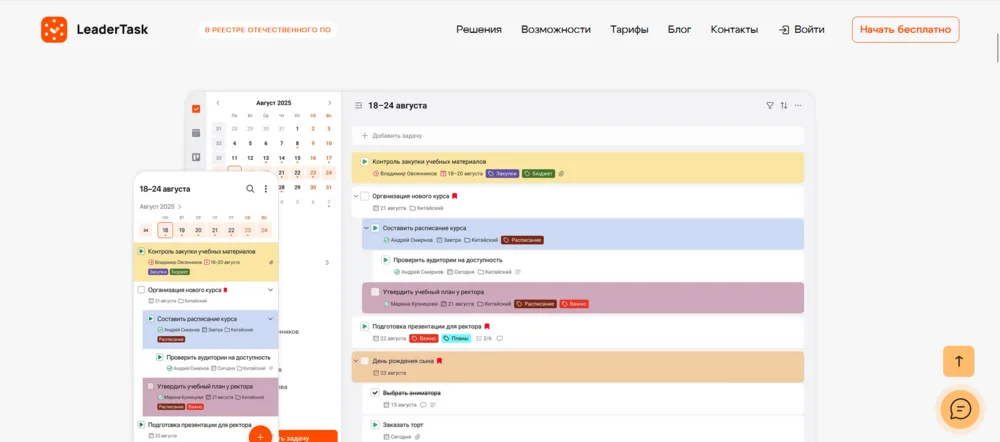The image size is (1000, 442).
Task: Click the scroll-to-top arrow button
Action: 959,362
